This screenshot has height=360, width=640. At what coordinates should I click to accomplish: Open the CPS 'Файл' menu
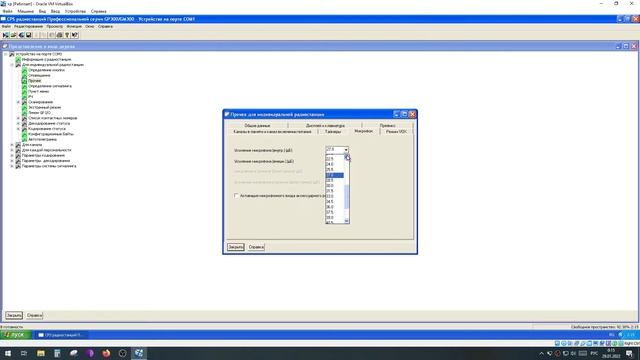tap(6, 27)
